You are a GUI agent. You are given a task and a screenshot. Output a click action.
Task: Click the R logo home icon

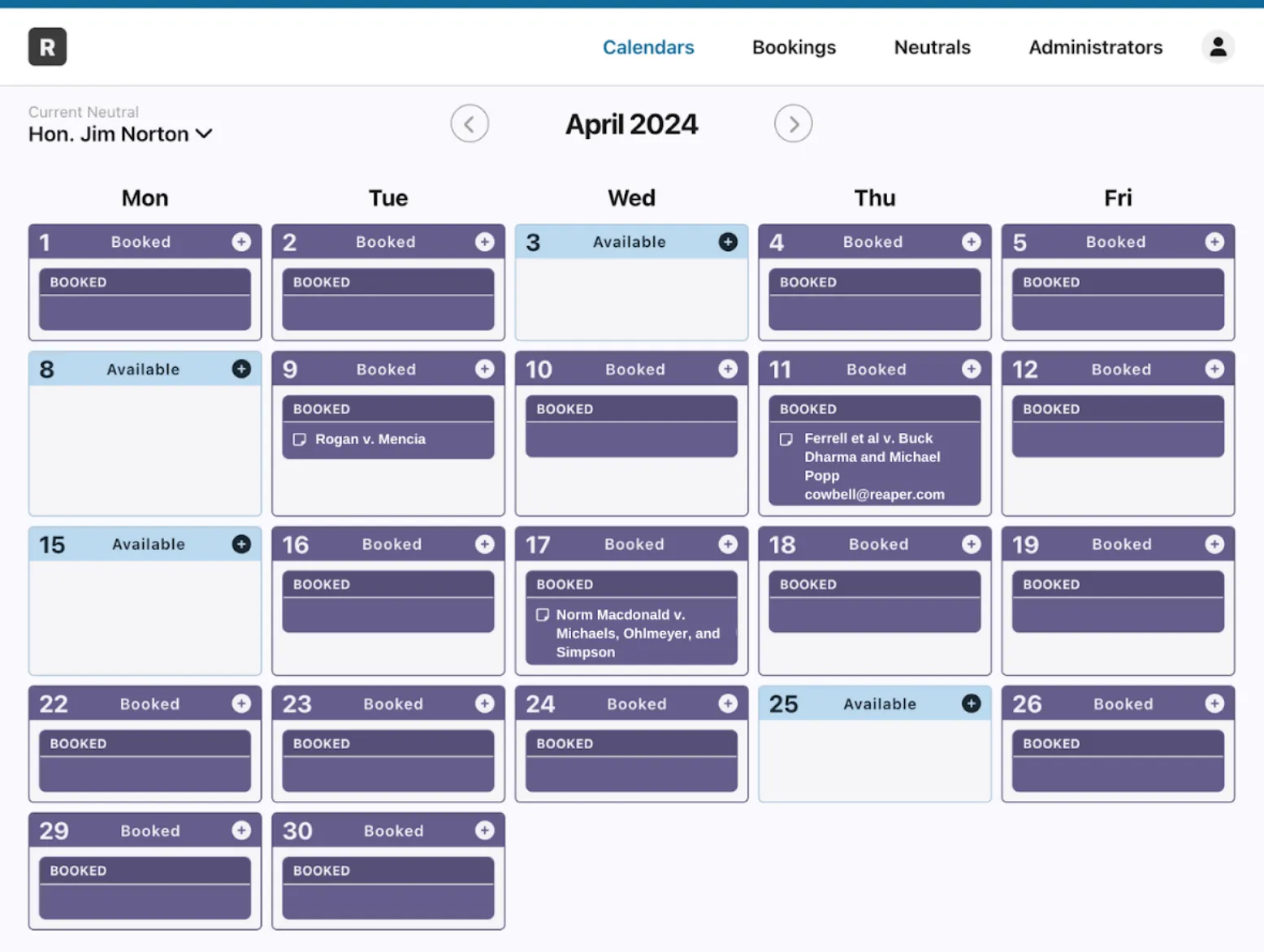click(47, 46)
